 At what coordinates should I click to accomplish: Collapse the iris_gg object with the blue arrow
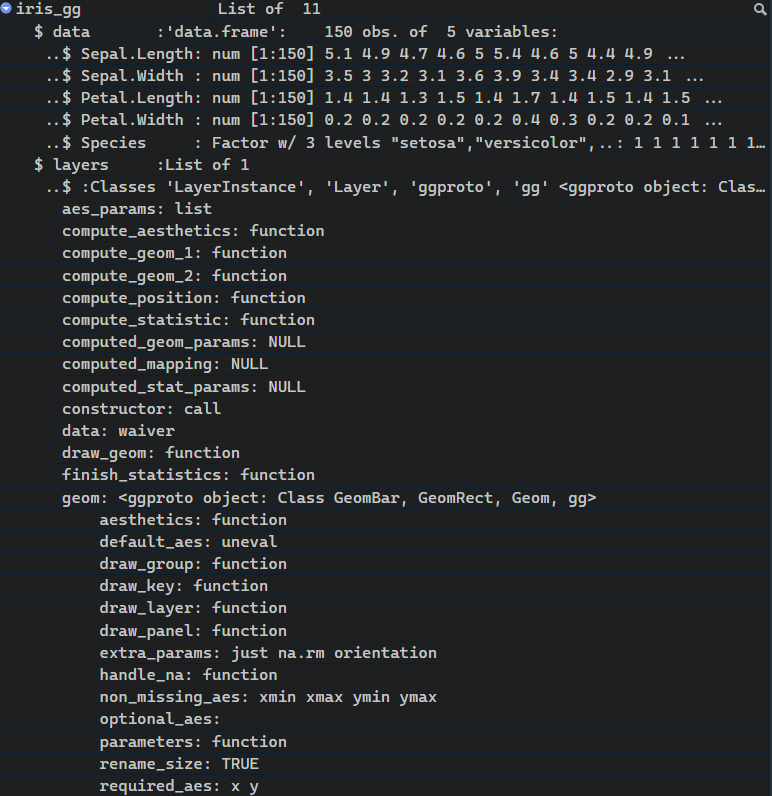pyautogui.click(x=7, y=8)
